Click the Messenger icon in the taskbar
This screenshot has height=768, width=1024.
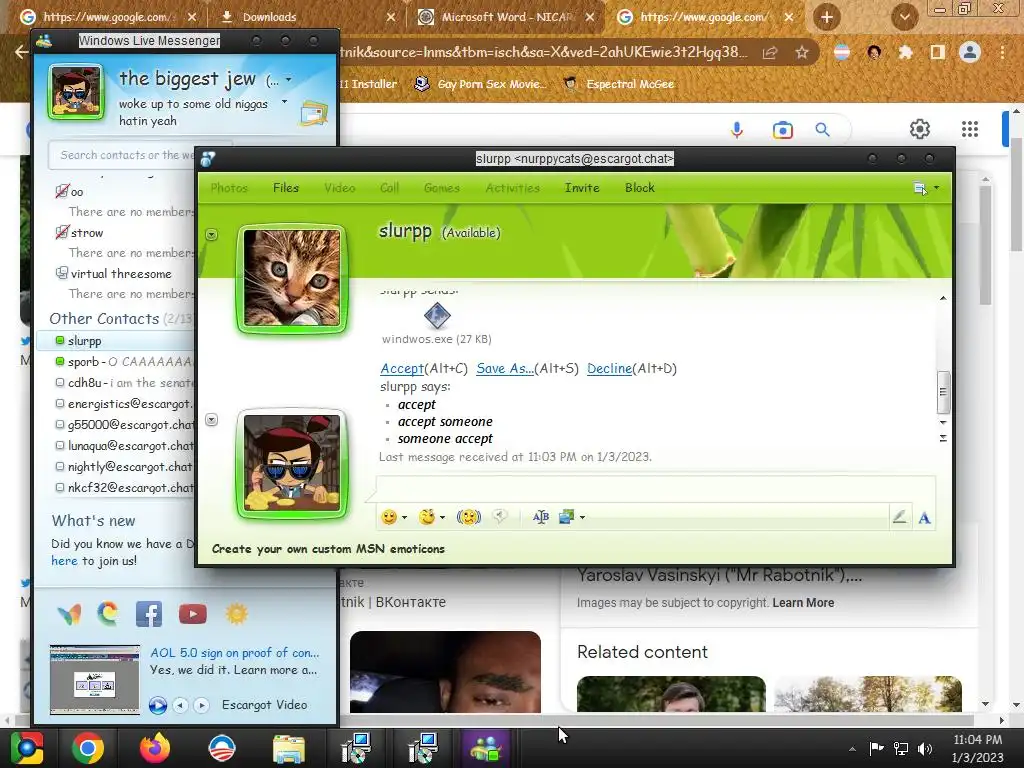(485, 748)
